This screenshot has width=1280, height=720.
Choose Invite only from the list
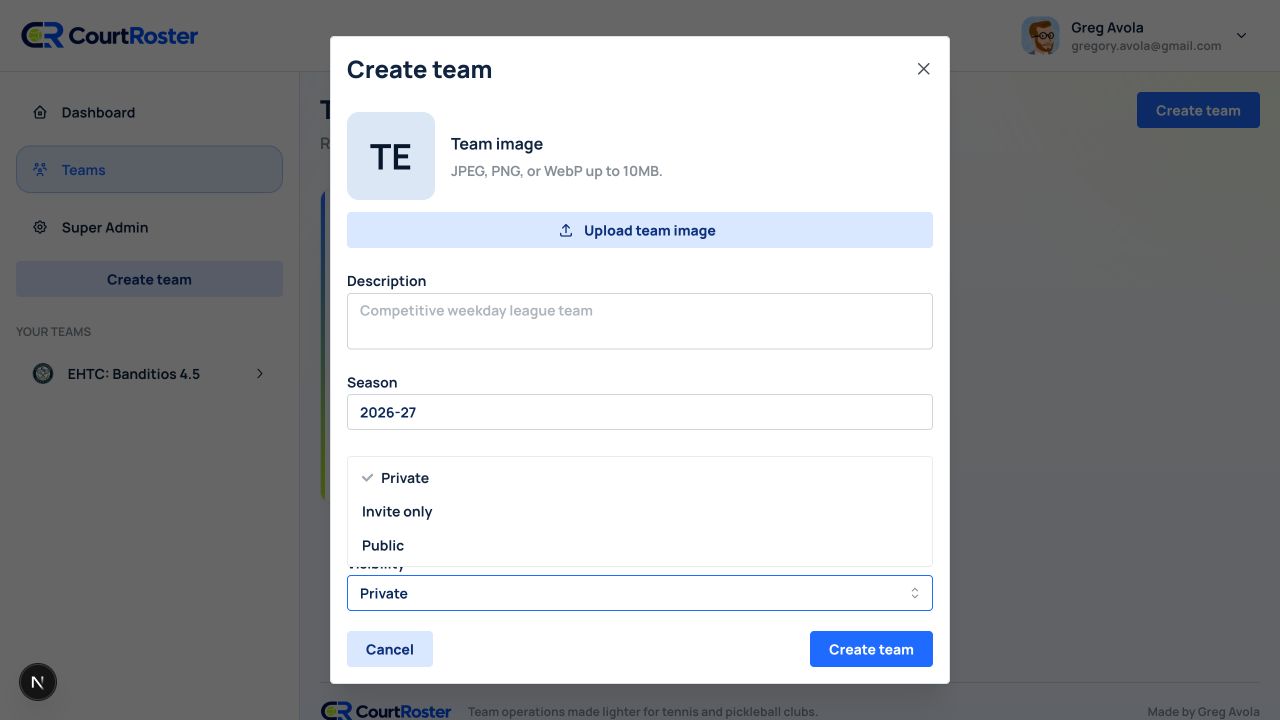pyautogui.click(x=640, y=512)
